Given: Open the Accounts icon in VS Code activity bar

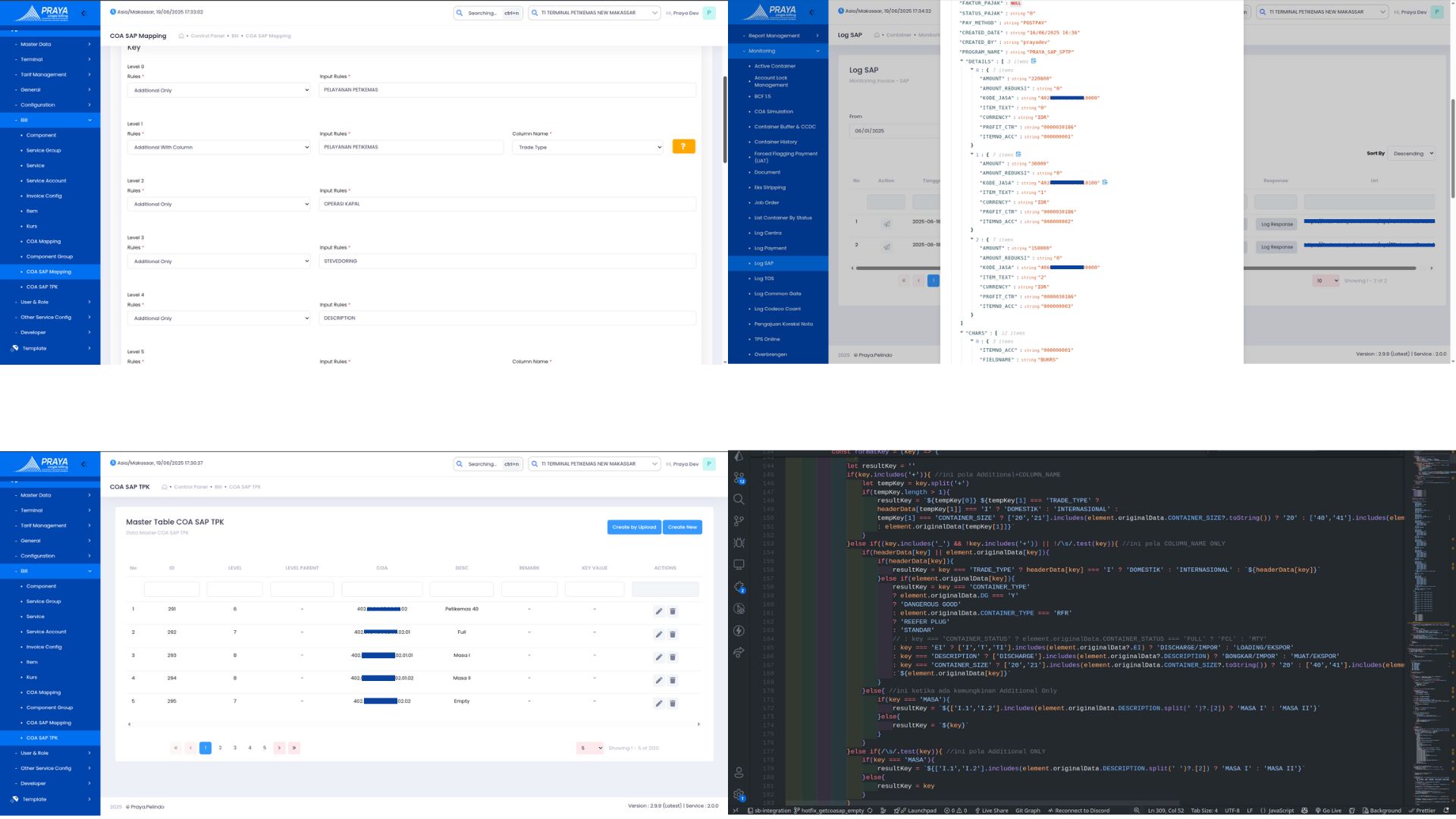Looking at the screenshot, I should 739,773.
